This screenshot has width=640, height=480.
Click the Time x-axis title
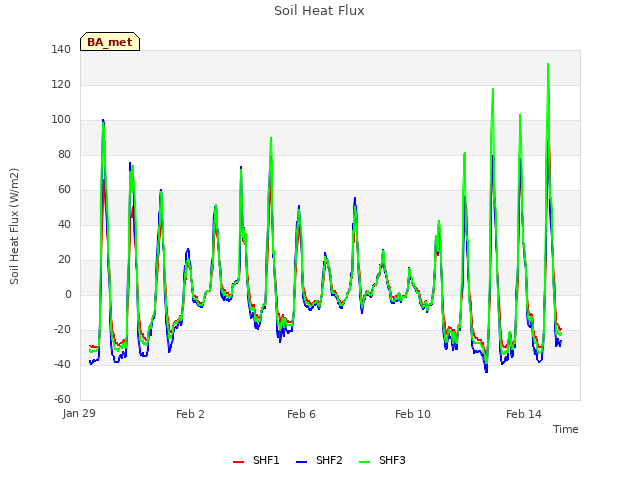point(565,429)
